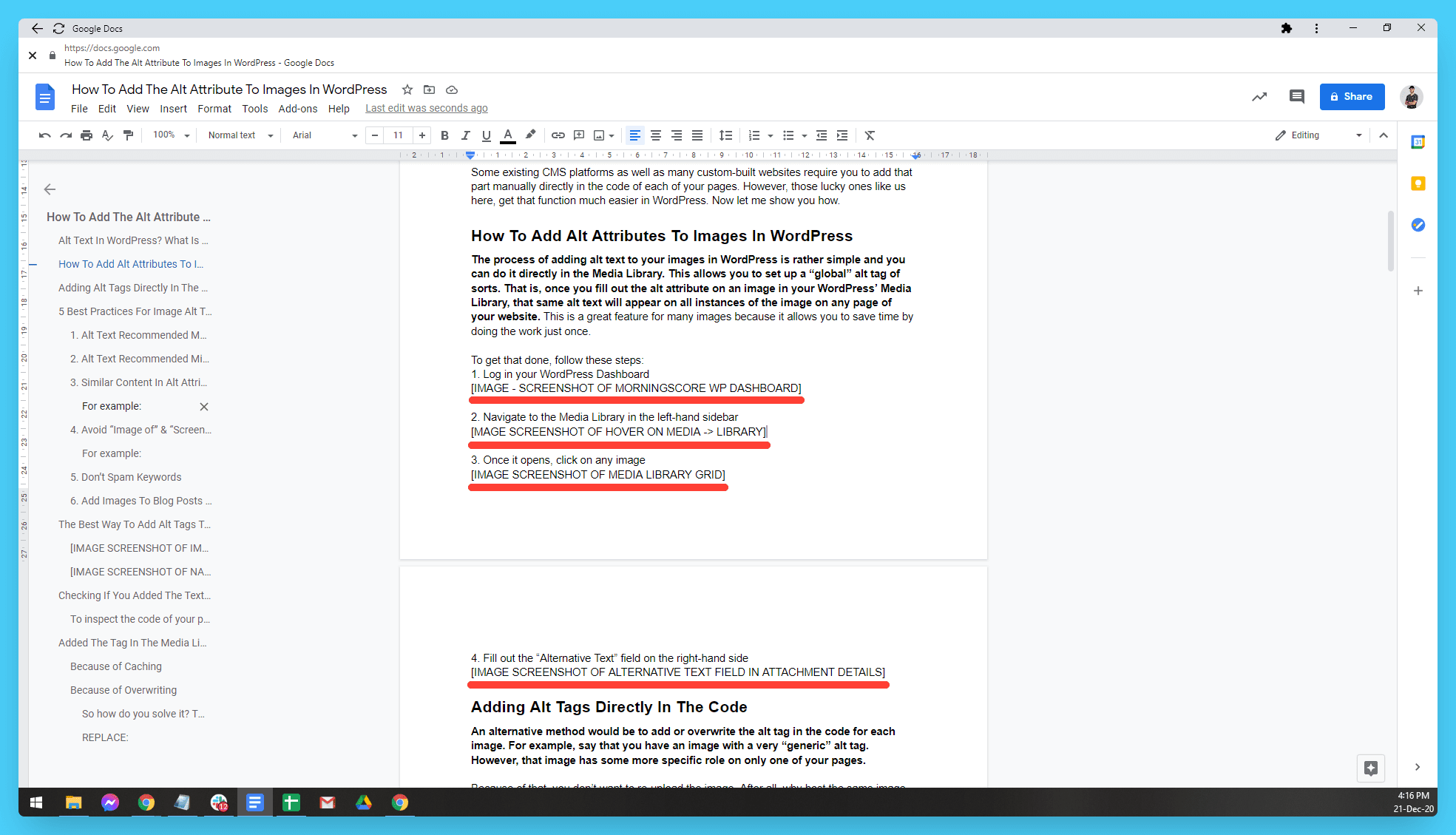Toggle spell check icon in toolbar
The width and height of the screenshot is (1456, 835).
[x=108, y=135]
